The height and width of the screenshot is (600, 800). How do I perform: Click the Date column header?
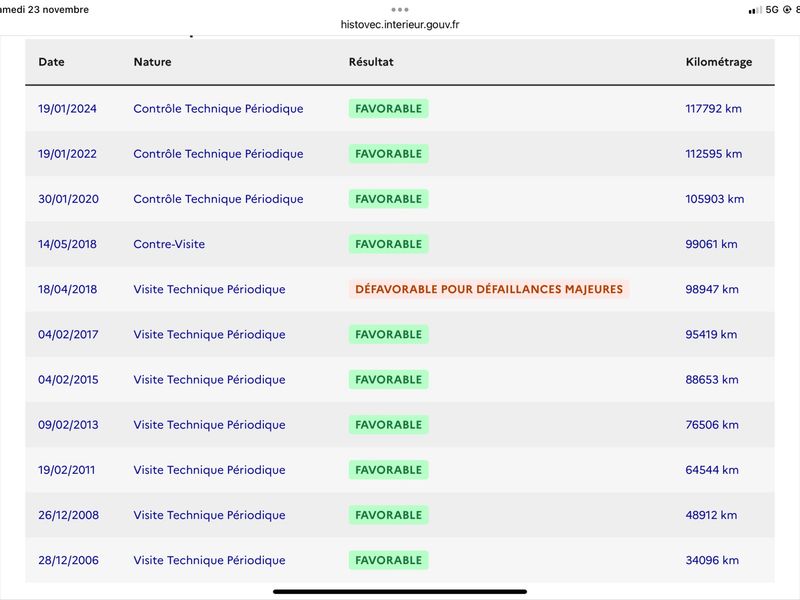51,62
